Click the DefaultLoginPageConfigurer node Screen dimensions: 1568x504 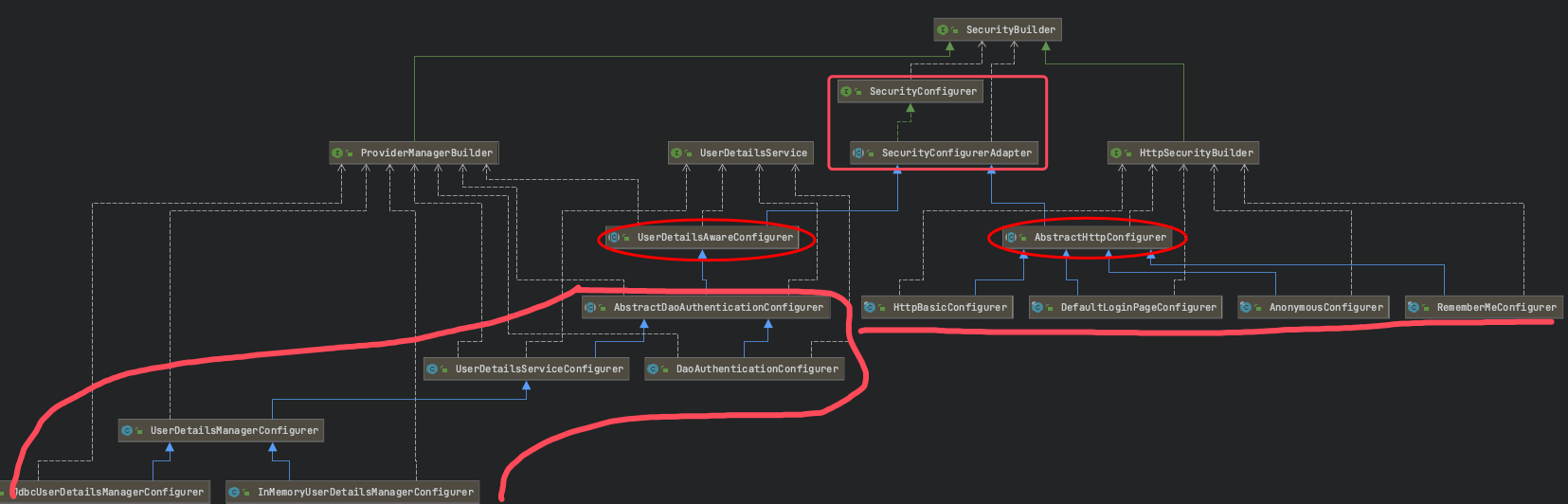[x=1126, y=307]
